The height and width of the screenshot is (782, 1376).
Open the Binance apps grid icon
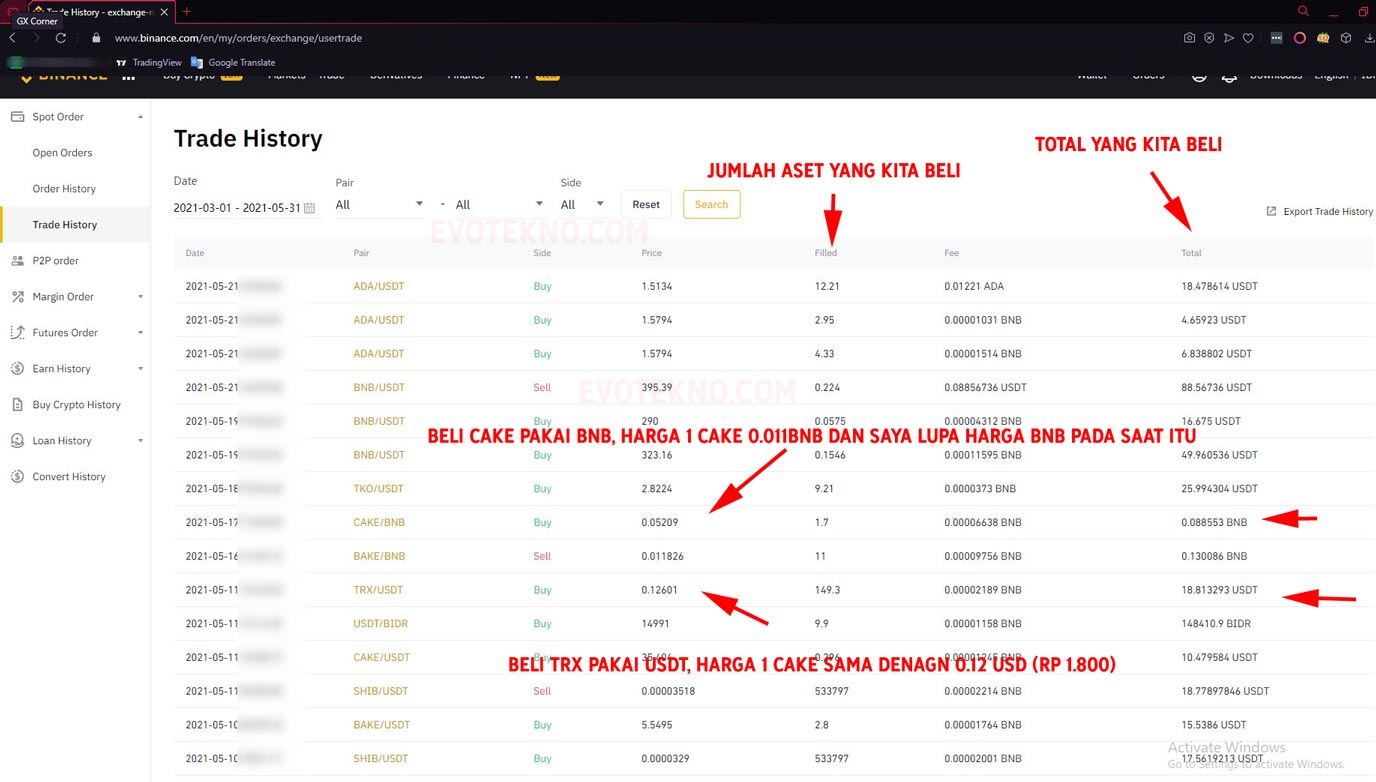pyautogui.click(x=129, y=76)
